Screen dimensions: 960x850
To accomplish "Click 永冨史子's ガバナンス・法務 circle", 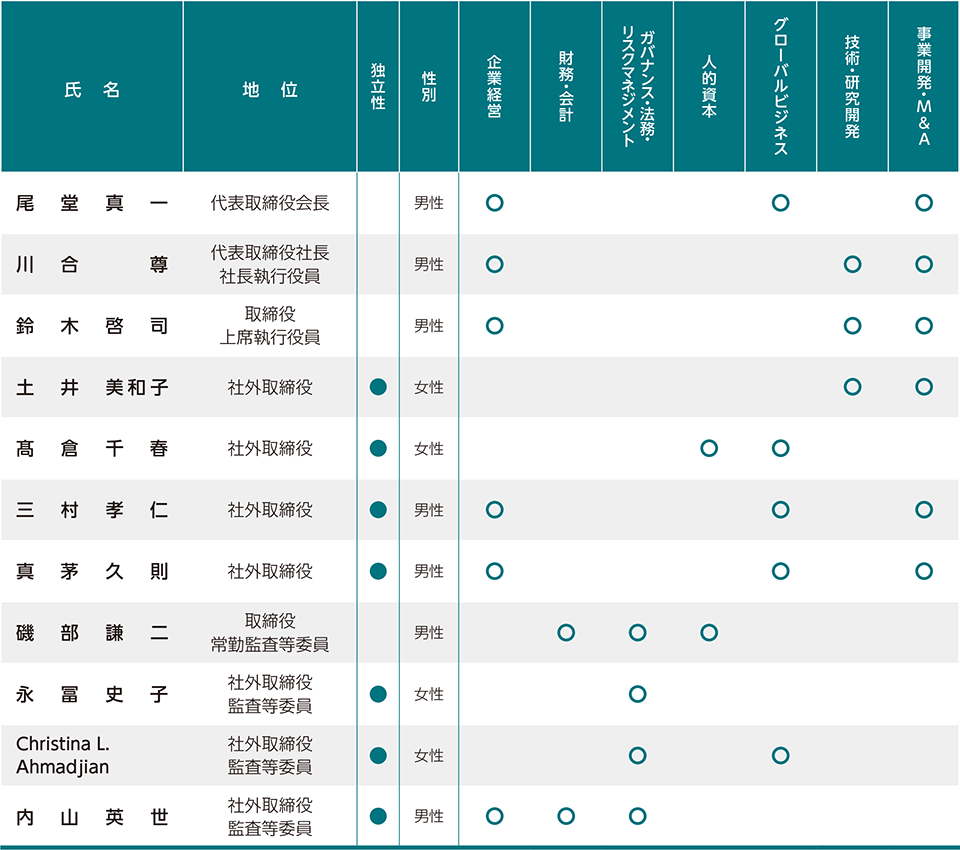I will [x=637, y=694].
